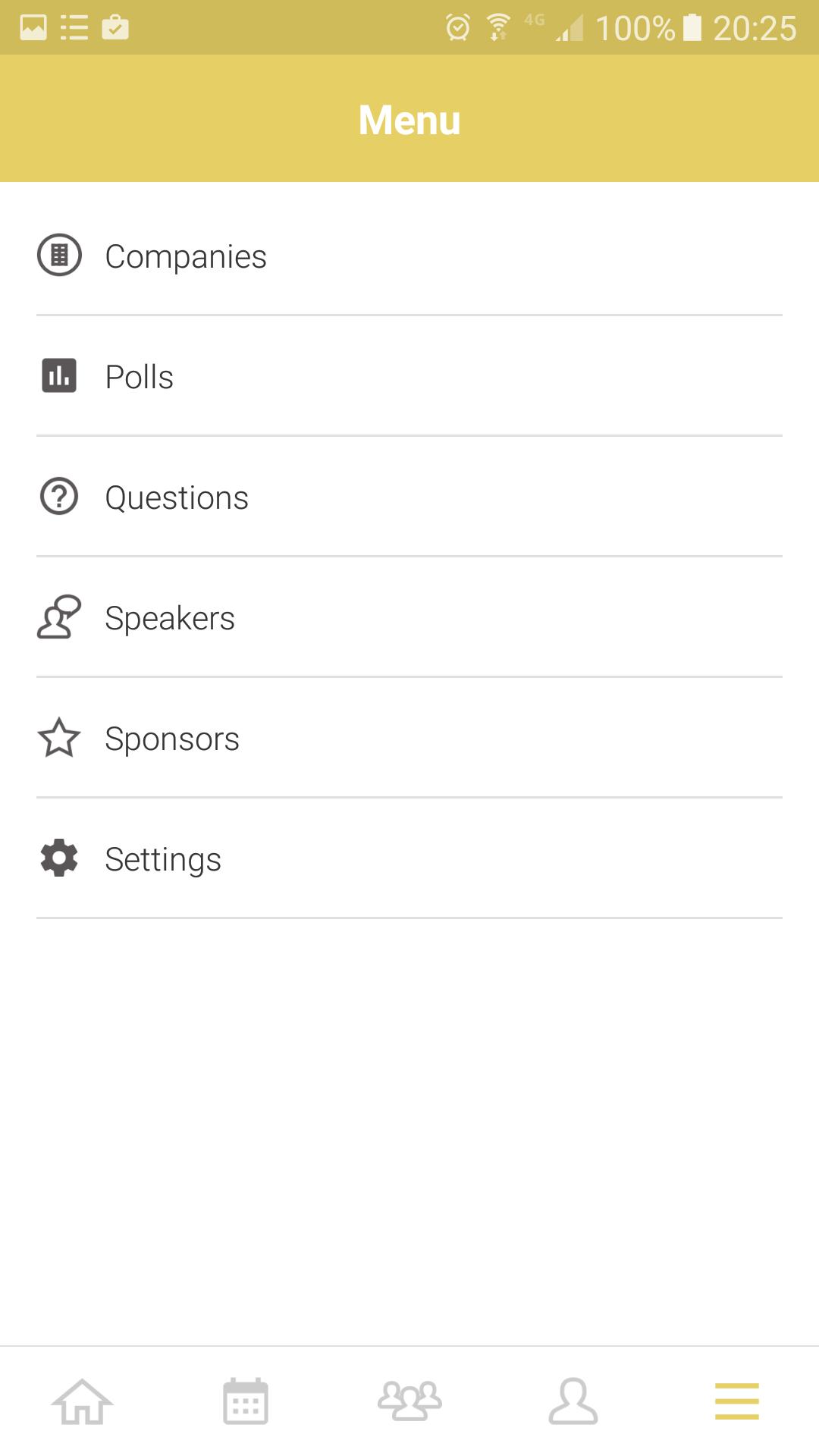Screen dimensions: 819x1456
Task: Tap the Speakers person-with-bubble icon
Action: 59,617
